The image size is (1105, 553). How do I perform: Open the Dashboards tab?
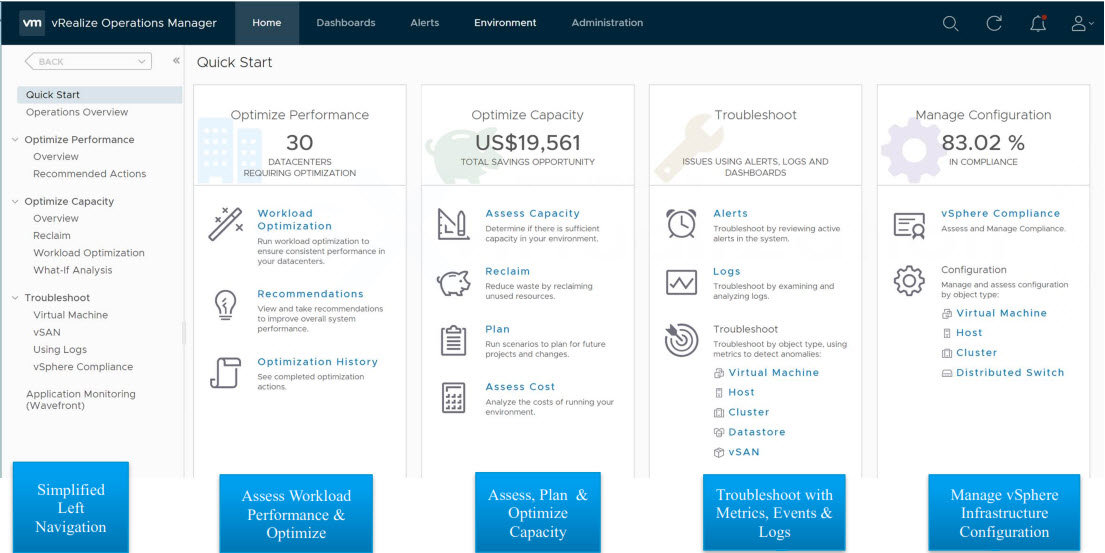(346, 23)
